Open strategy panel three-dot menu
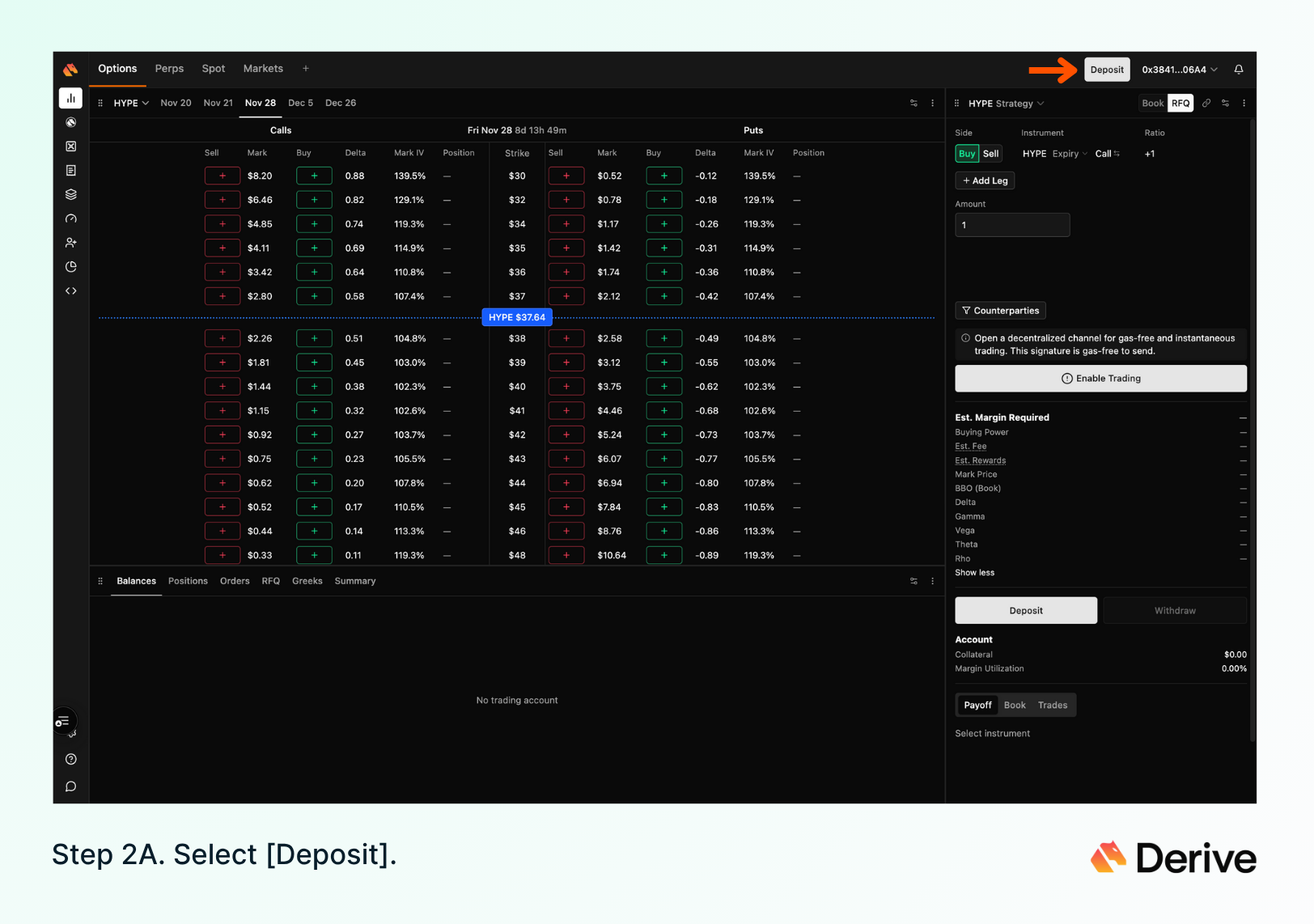The width and height of the screenshot is (1314, 924). tap(1244, 103)
